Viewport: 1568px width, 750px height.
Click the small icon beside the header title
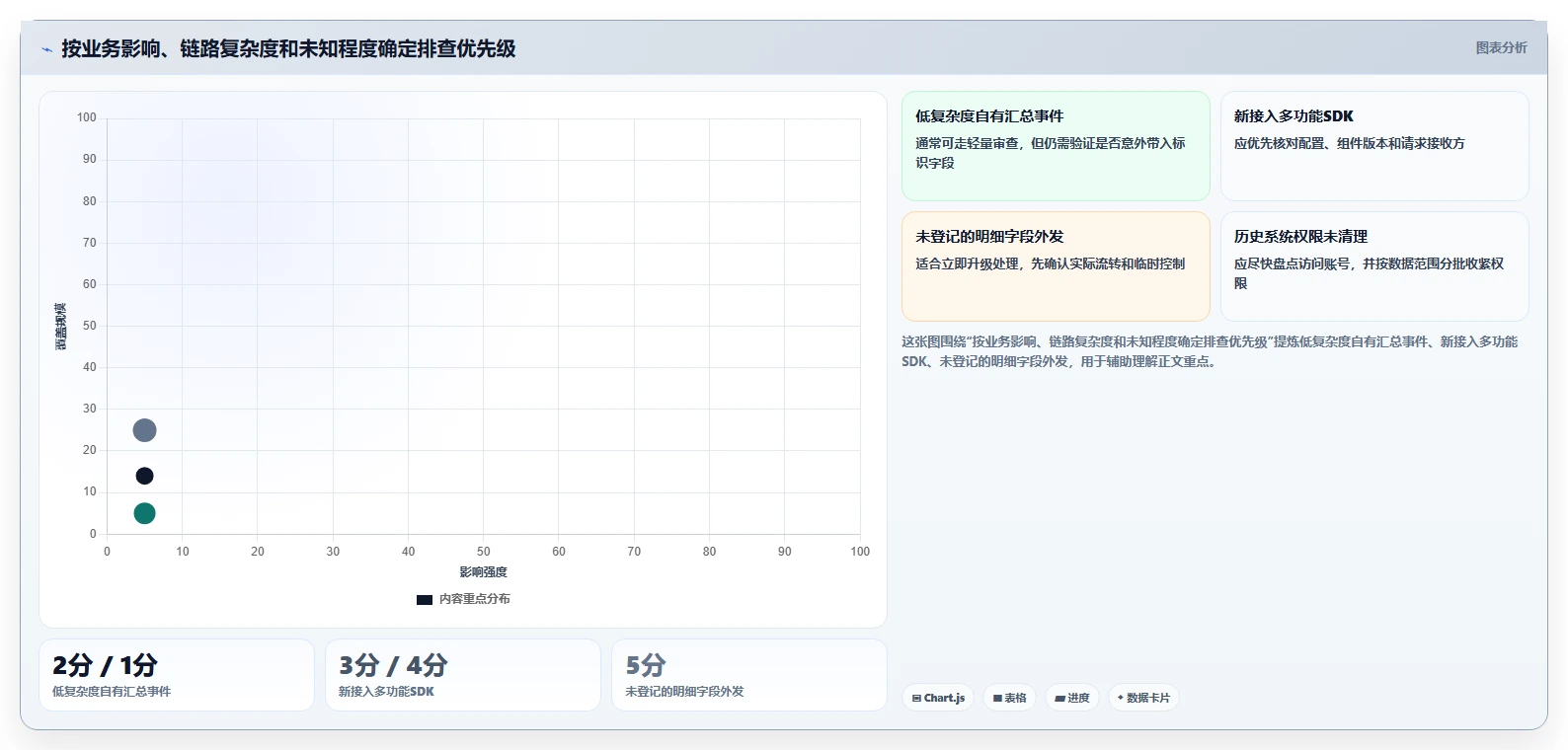[46, 49]
